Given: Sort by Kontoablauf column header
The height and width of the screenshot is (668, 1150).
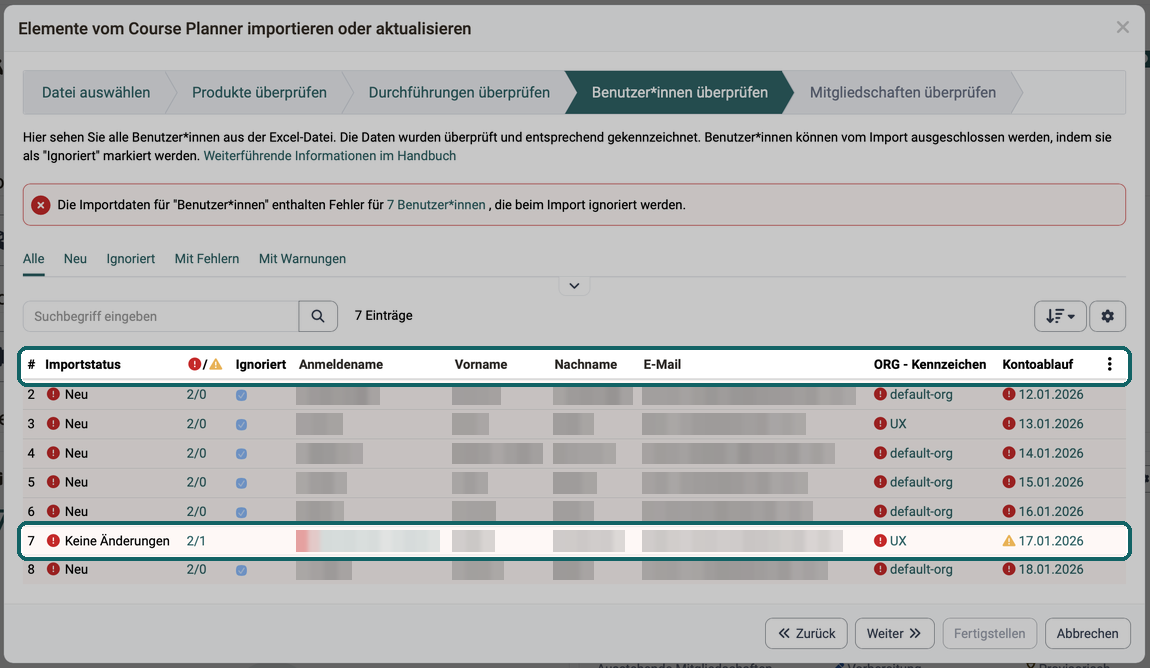Looking at the screenshot, I should point(1038,364).
